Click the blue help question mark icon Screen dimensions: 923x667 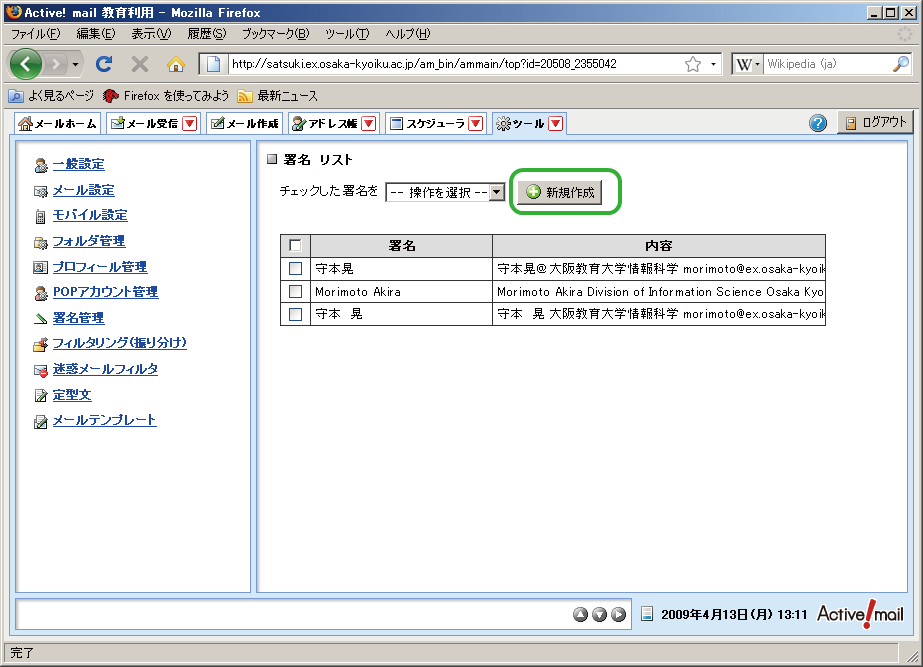(x=818, y=123)
